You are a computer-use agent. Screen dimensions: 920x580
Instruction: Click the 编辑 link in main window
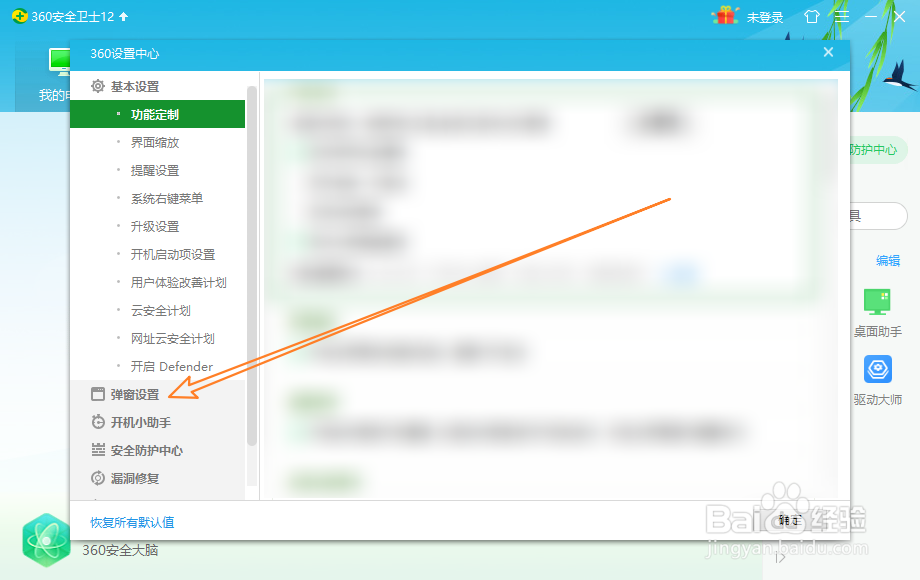pos(888,260)
